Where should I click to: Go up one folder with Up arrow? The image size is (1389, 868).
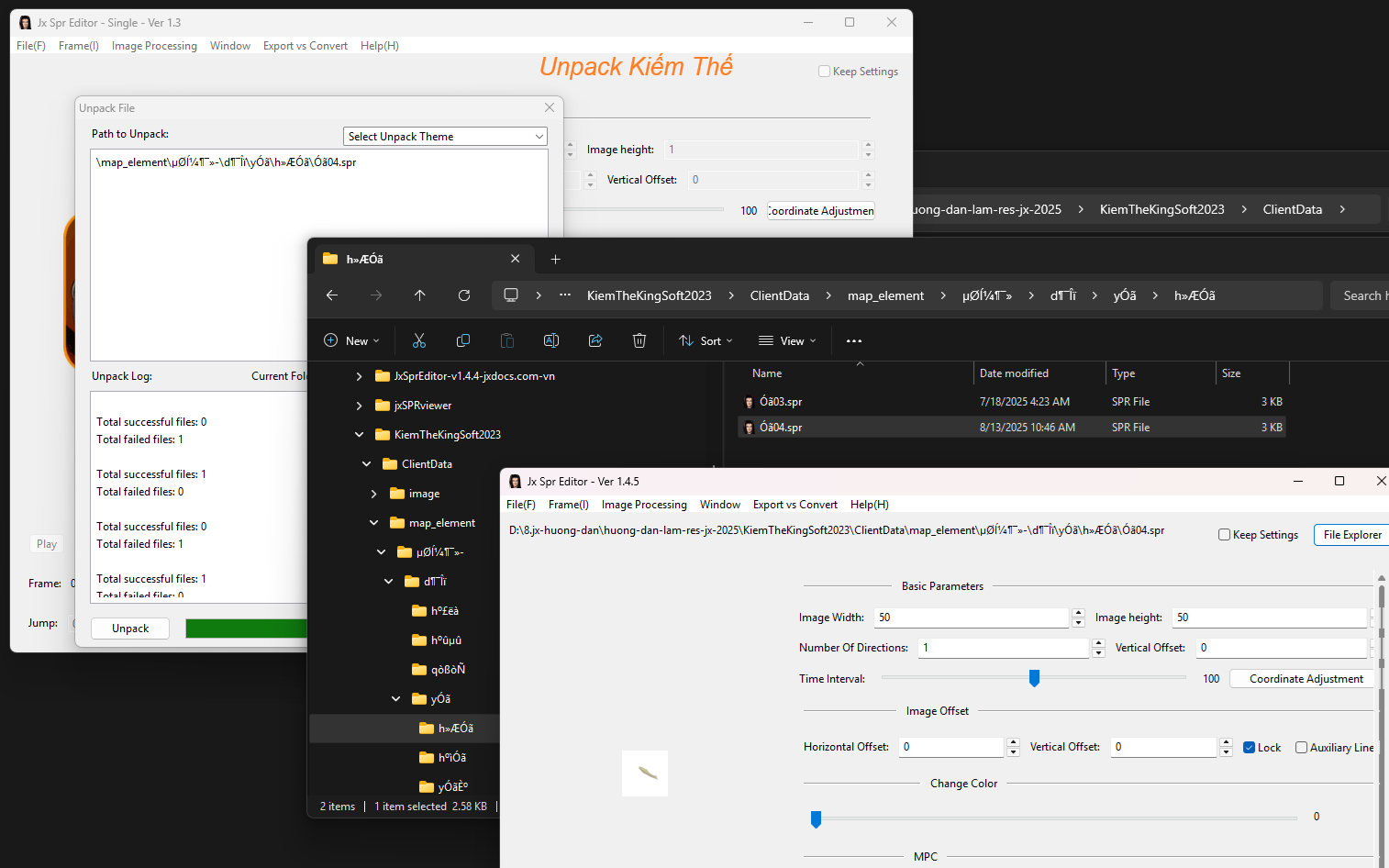tap(420, 295)
